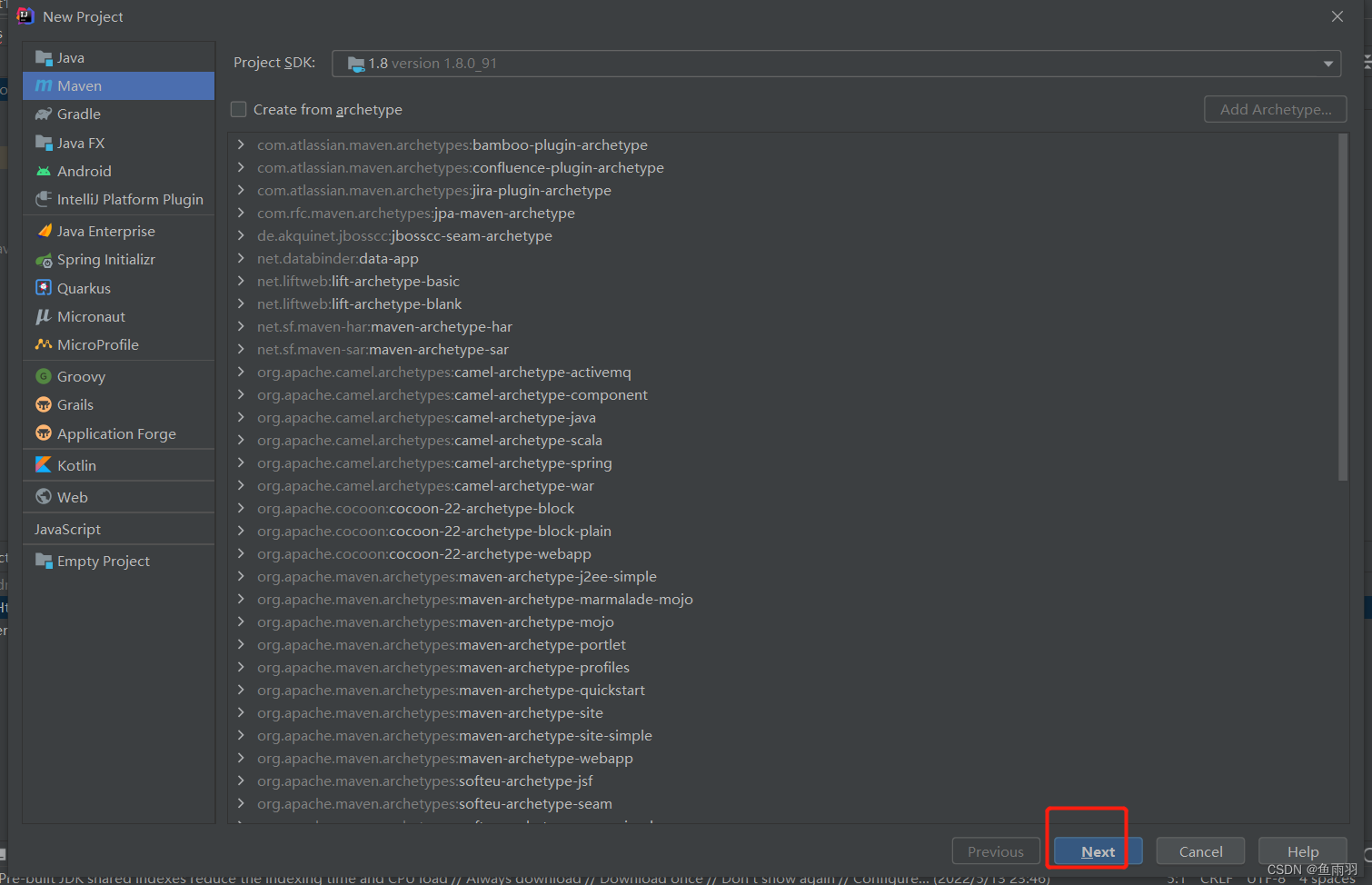Expand maven-archetype-quickstart node

pos(241,690)
